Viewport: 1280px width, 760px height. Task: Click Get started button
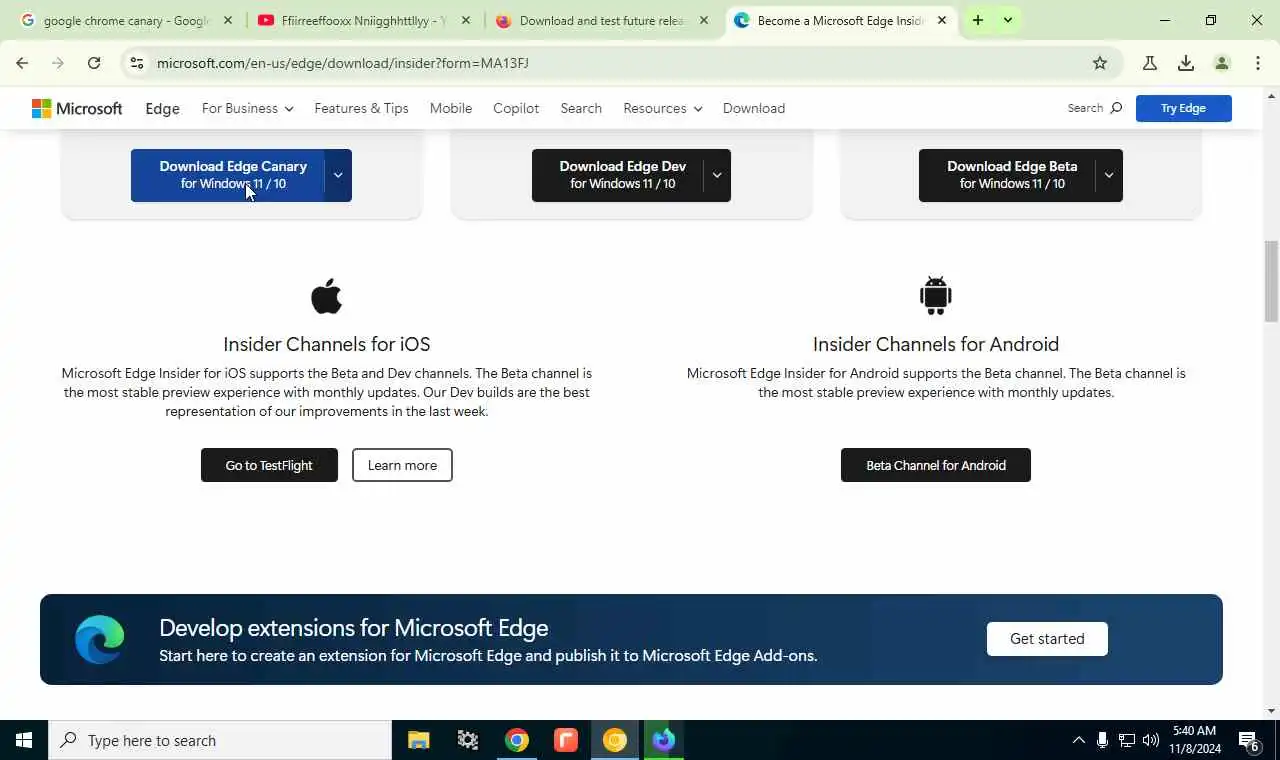[x=1047, y=639]
